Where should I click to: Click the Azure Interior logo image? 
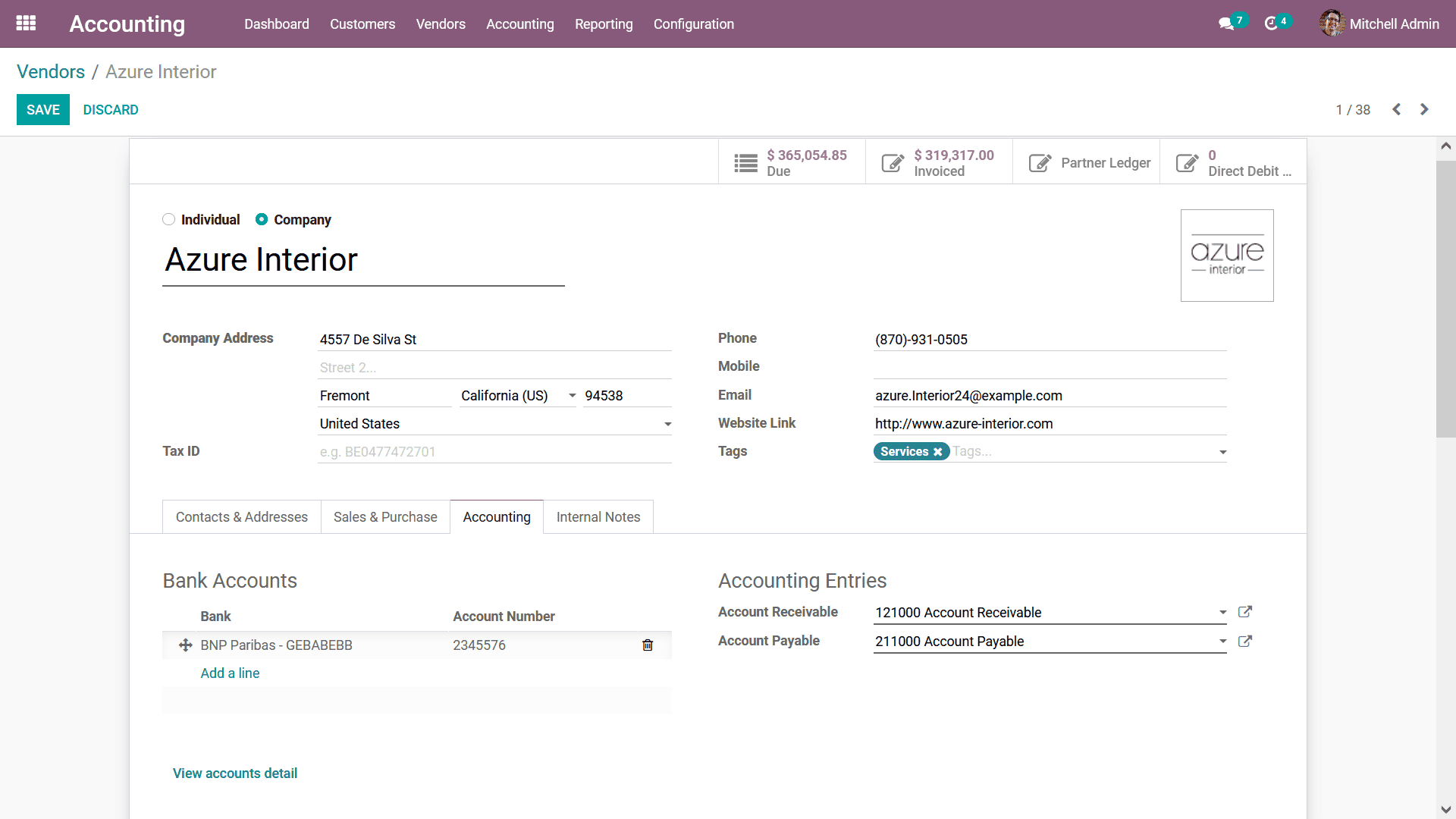pyautogui.click(x=1227, y=256)
